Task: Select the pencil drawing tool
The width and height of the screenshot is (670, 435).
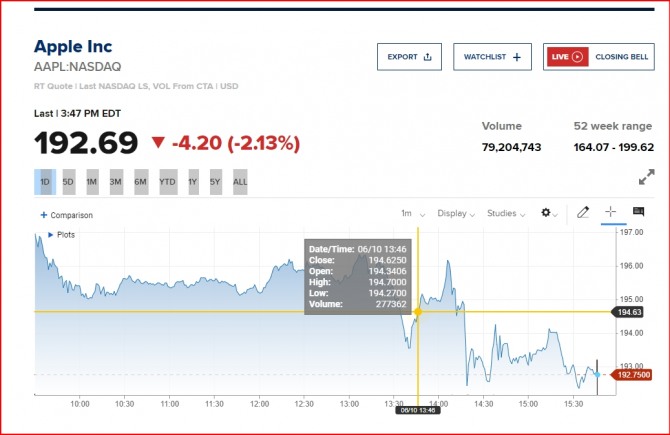Action: tap(584, 213)
